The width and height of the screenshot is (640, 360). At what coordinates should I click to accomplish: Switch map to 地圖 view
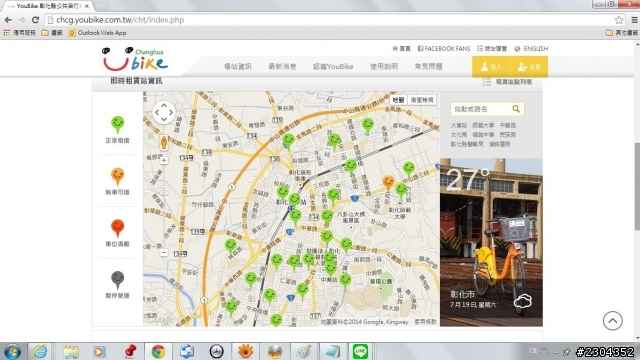point(398,100)
